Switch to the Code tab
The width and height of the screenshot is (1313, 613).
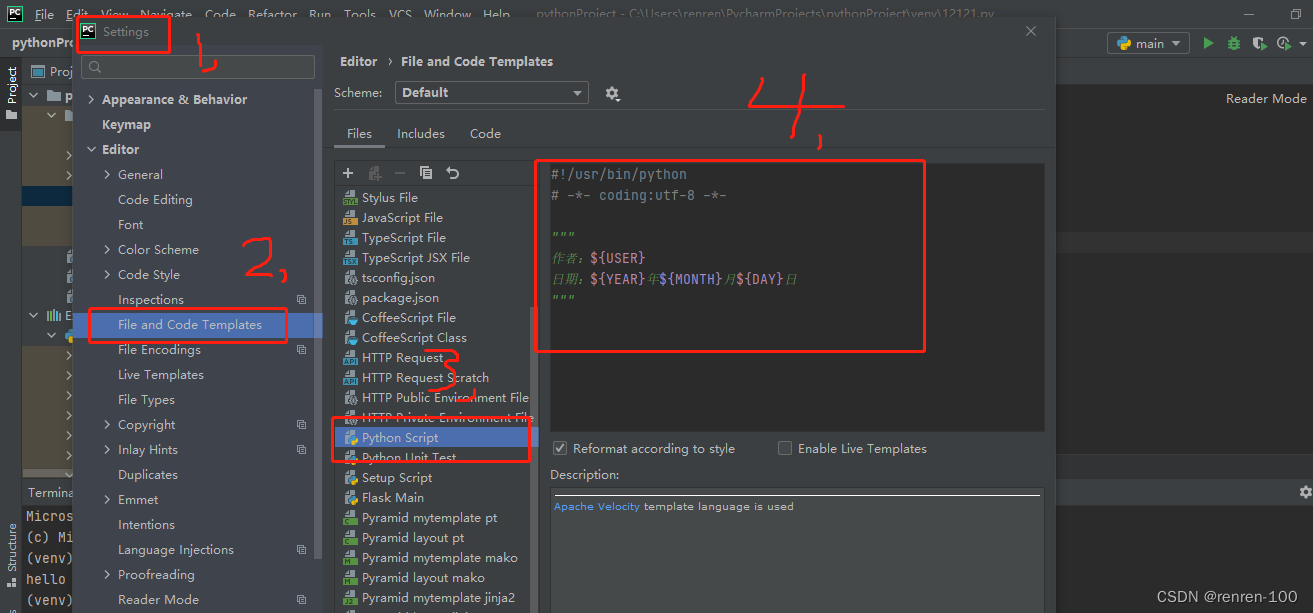[x=485, y=134]
